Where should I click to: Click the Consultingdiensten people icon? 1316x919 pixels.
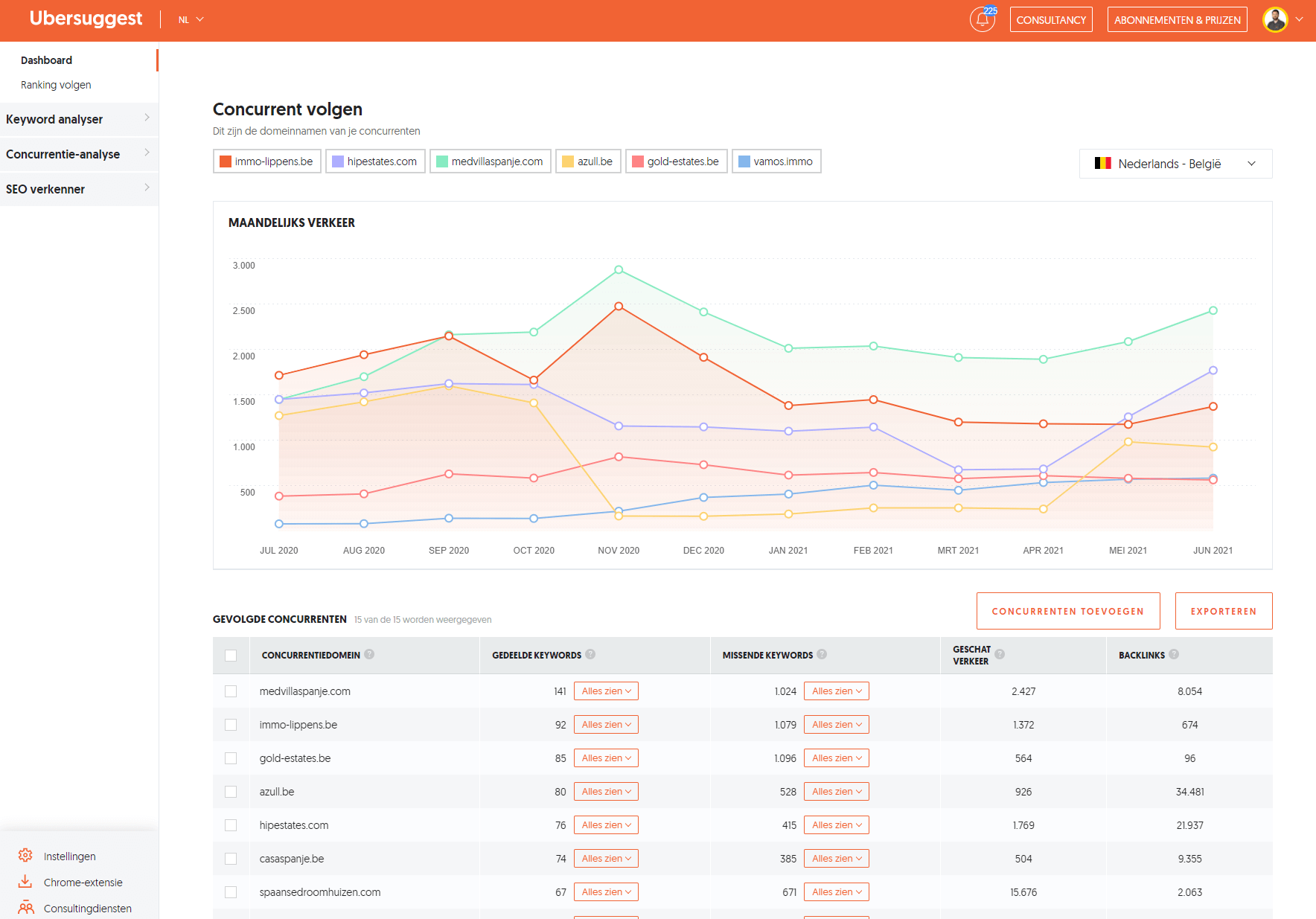point(26,907)
